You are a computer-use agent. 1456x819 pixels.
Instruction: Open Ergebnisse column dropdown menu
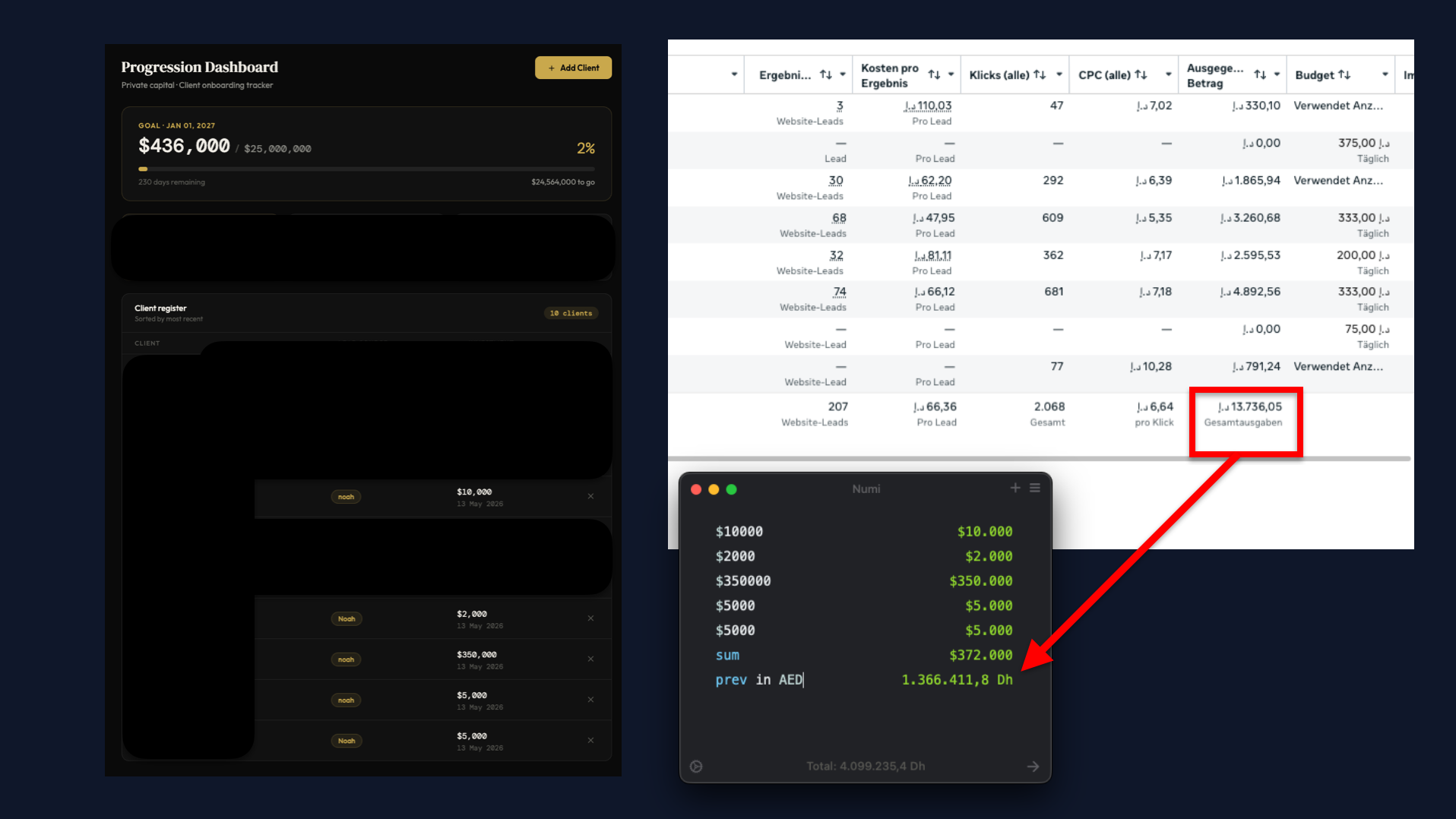pyautogui.click(x=843, y=74)
